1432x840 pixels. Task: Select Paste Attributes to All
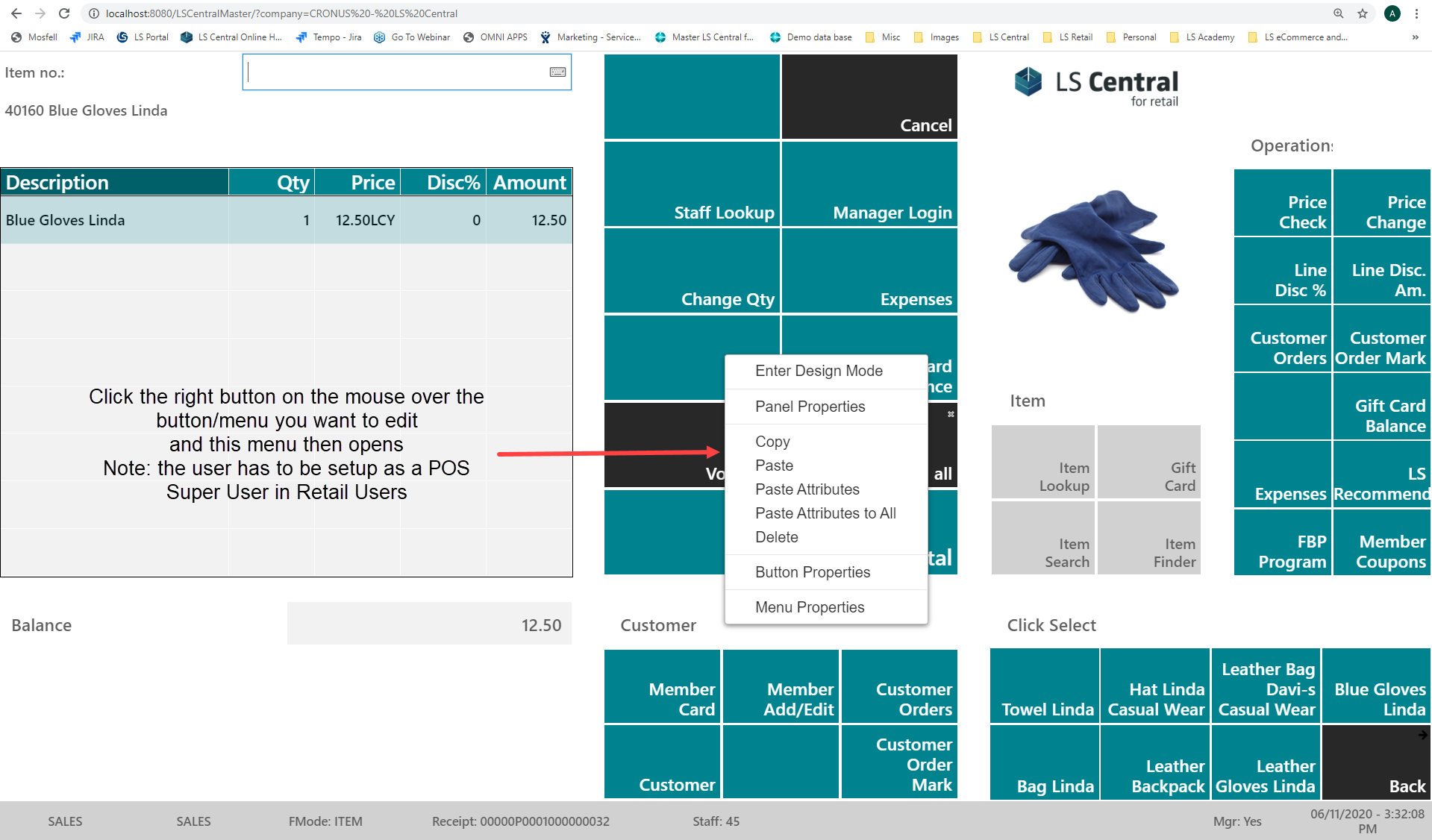(825, 513)
